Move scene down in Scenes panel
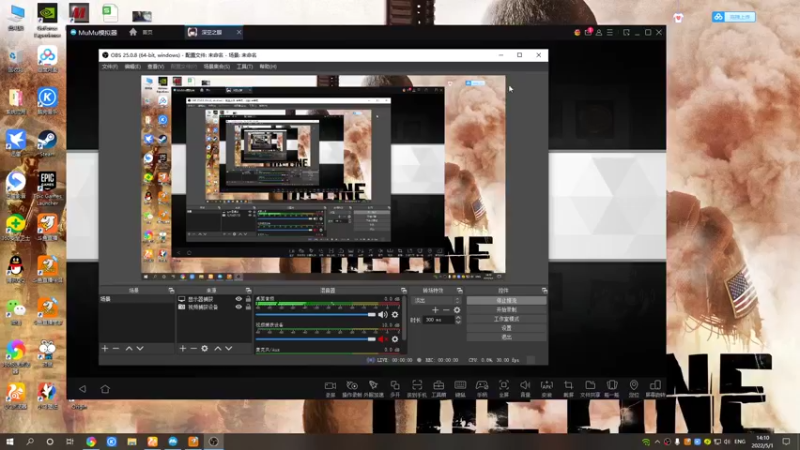The image size is (800, 450). pyautogui.click(x=140, y=348)
